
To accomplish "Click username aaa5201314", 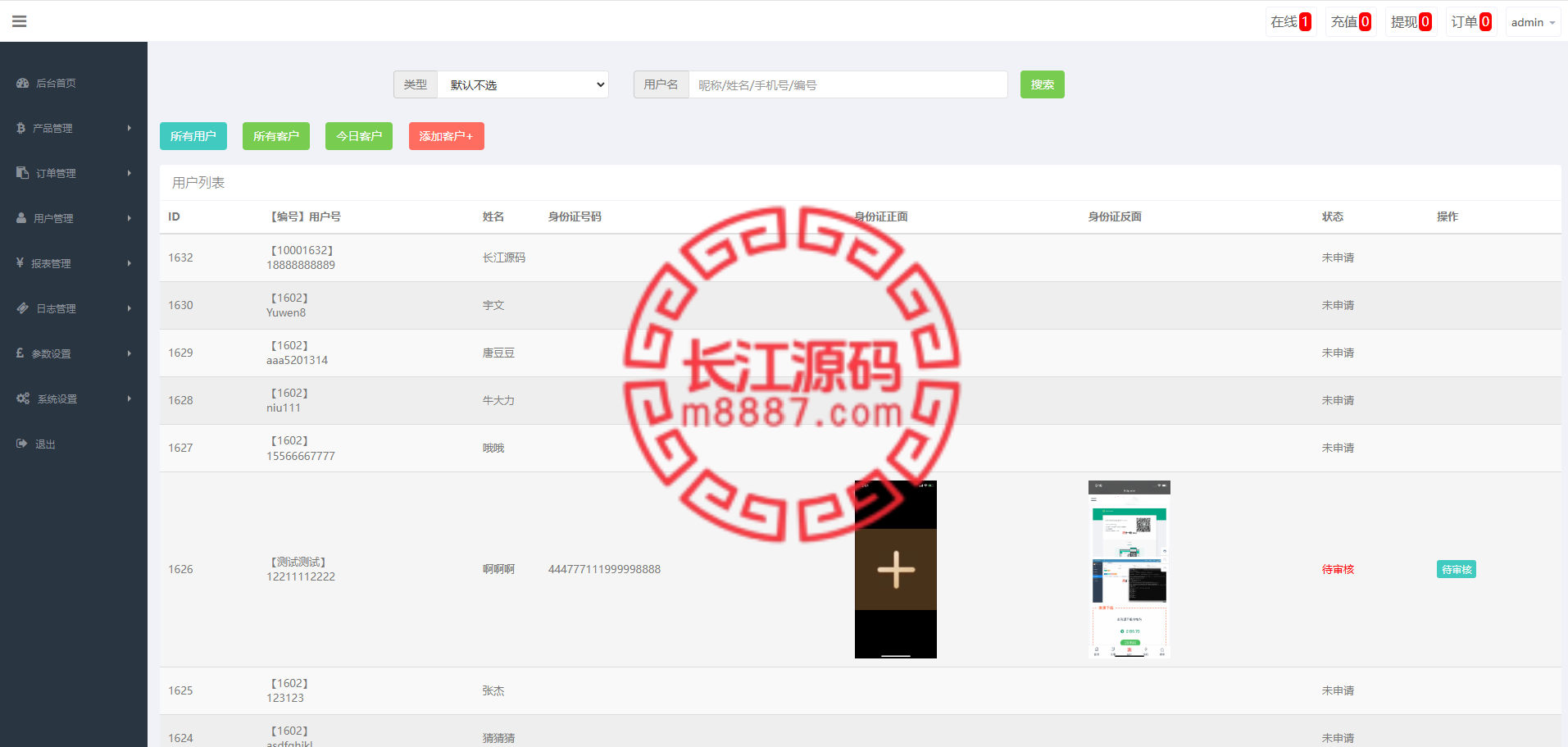I will tap(297, 360).
